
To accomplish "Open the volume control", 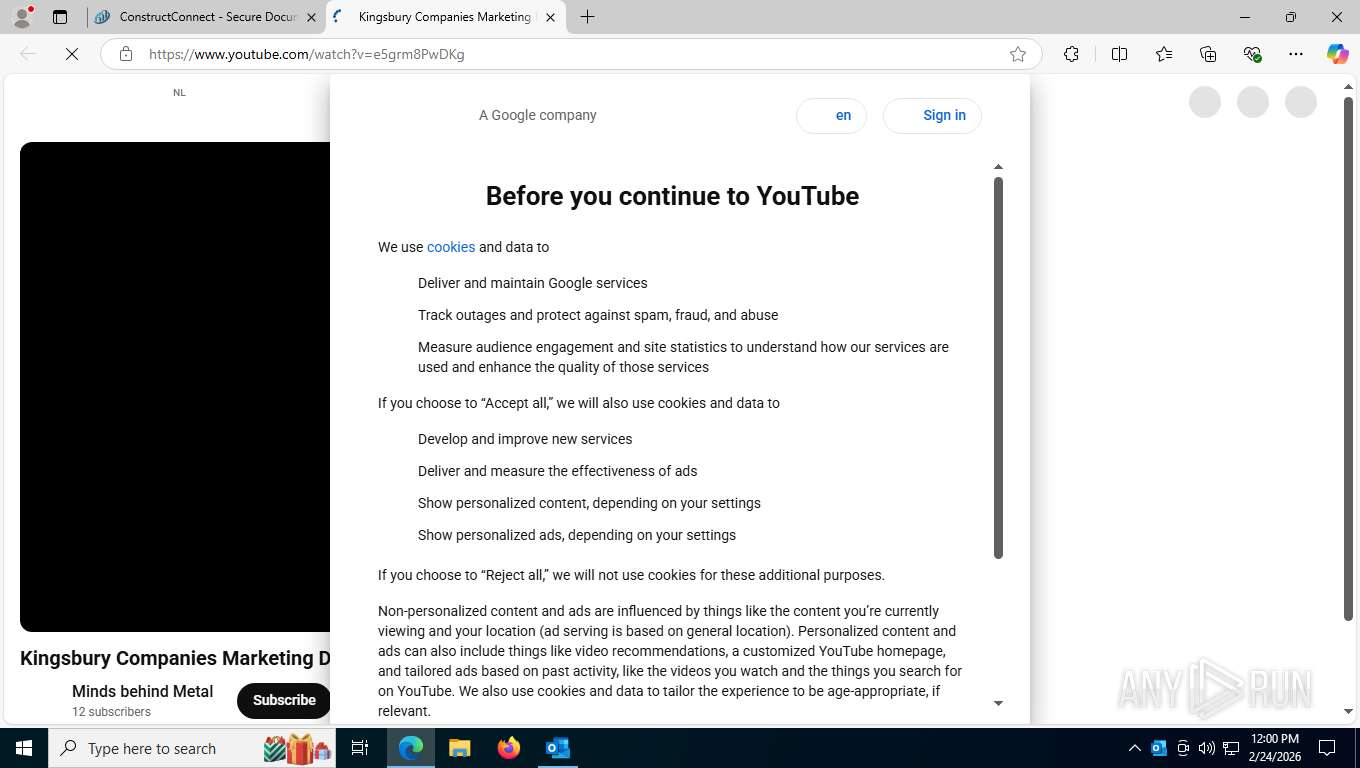I will [x=1207, y=748].
